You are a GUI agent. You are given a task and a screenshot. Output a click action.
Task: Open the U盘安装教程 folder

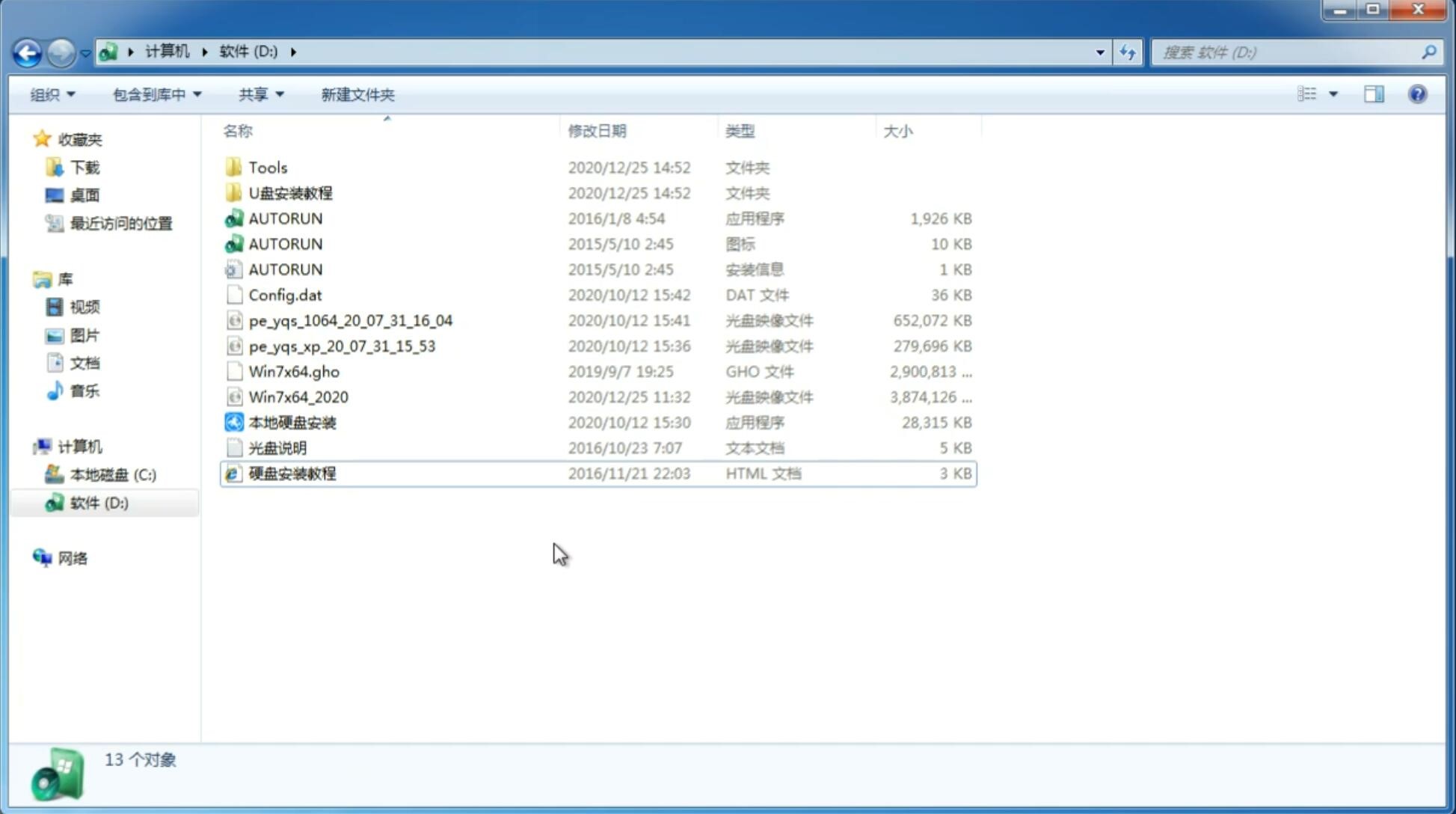pos(289,192)
